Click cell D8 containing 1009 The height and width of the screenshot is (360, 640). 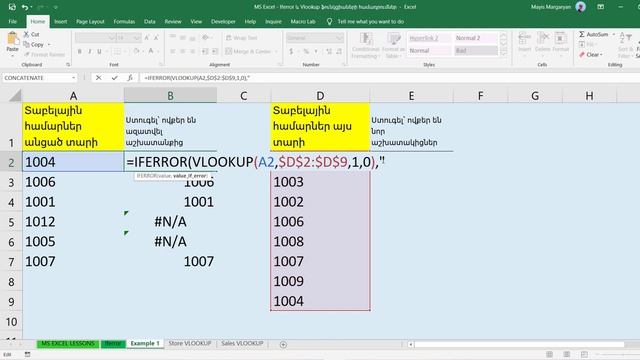[320, 281]
